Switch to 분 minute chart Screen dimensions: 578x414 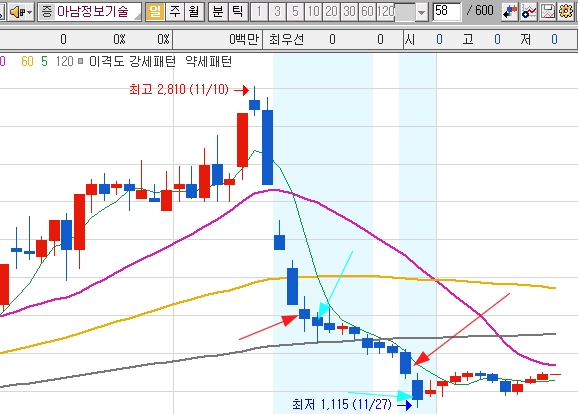(x=218, y=12)
